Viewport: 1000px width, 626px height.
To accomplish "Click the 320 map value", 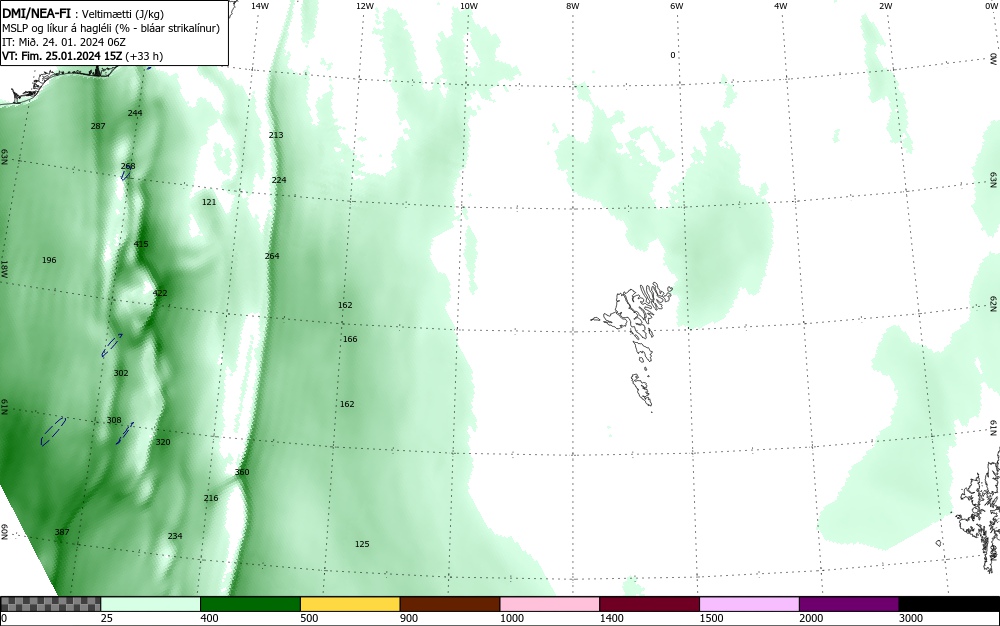I will (163, 442).
